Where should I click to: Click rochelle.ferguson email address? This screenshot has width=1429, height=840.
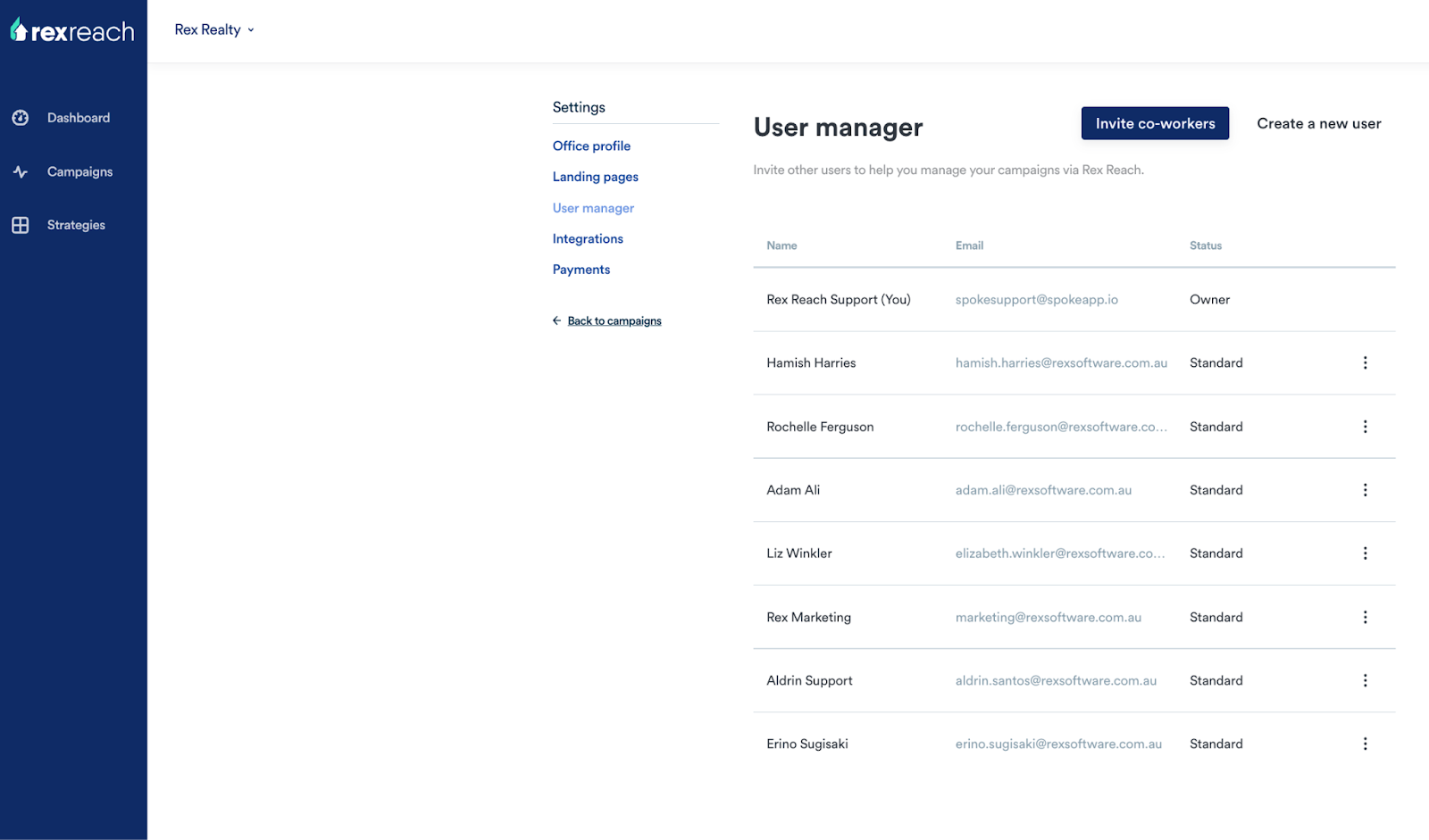coord(1061,427)
